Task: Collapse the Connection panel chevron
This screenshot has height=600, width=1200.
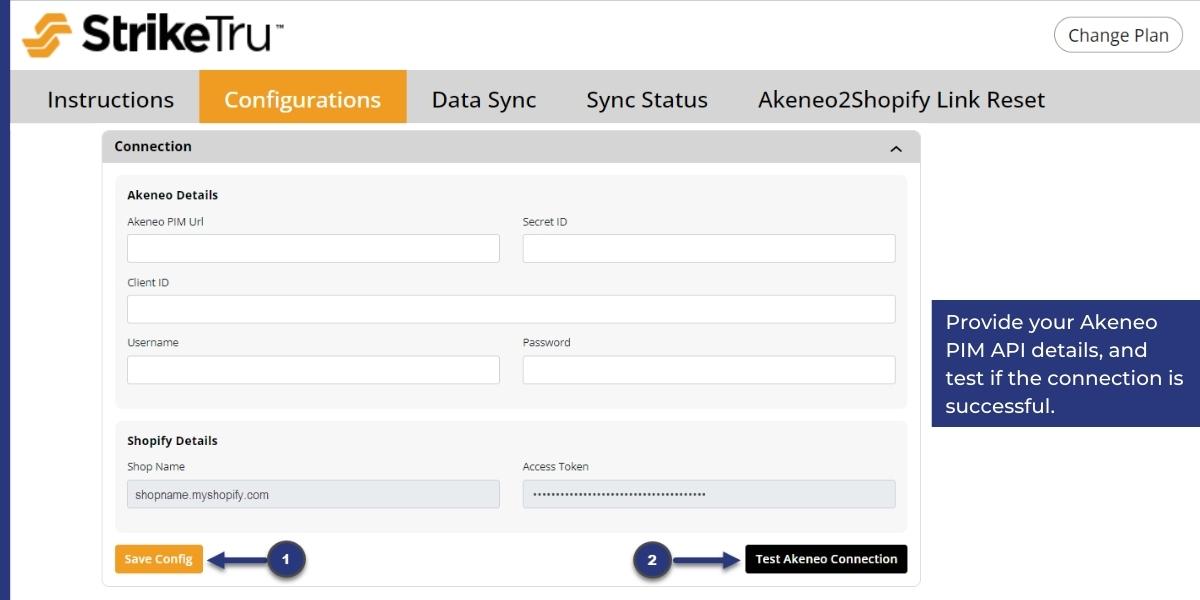Action: pyautogui.click(x=896, y=148)
